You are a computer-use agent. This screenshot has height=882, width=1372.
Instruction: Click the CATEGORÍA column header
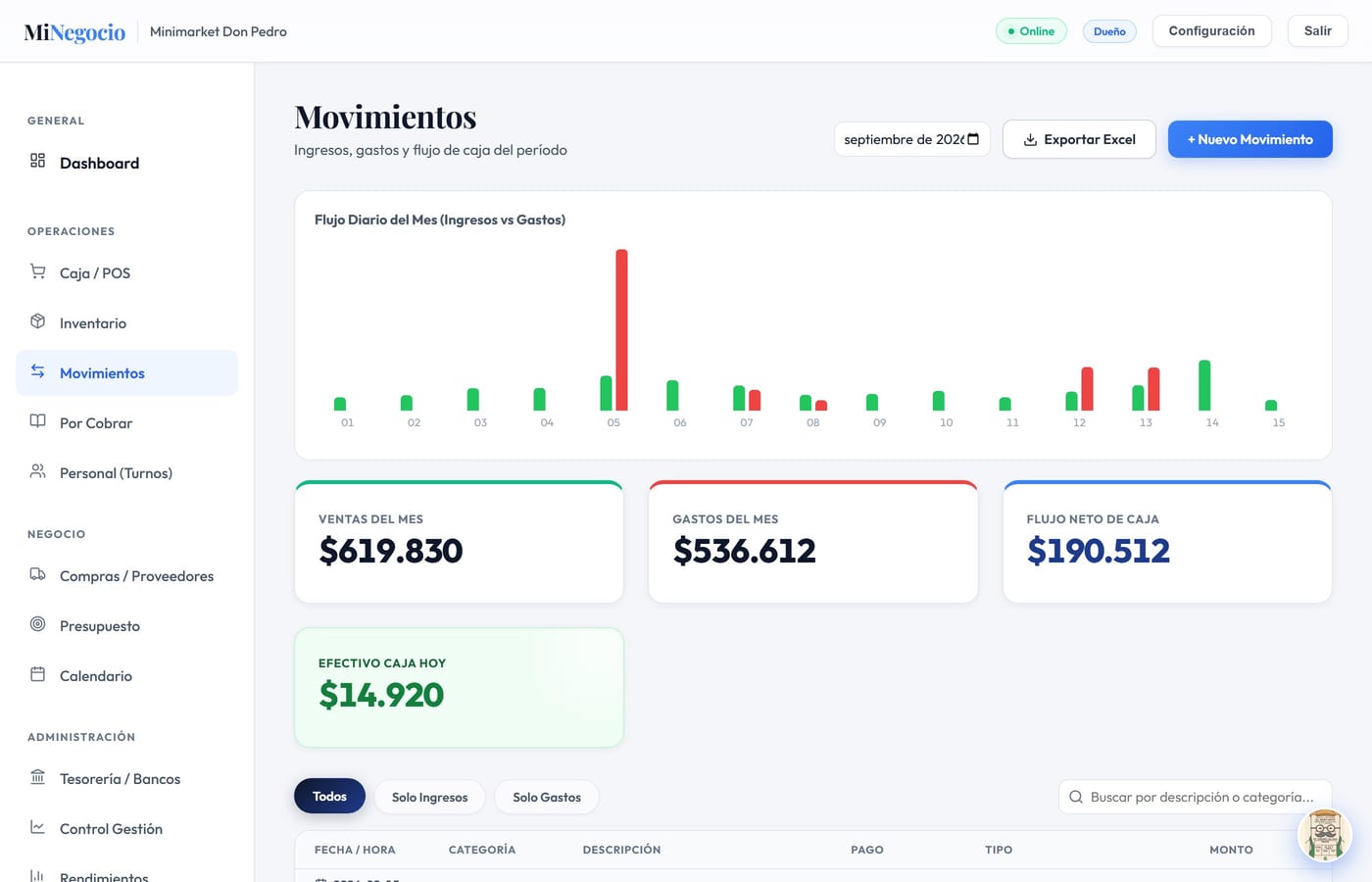[482, 850]
